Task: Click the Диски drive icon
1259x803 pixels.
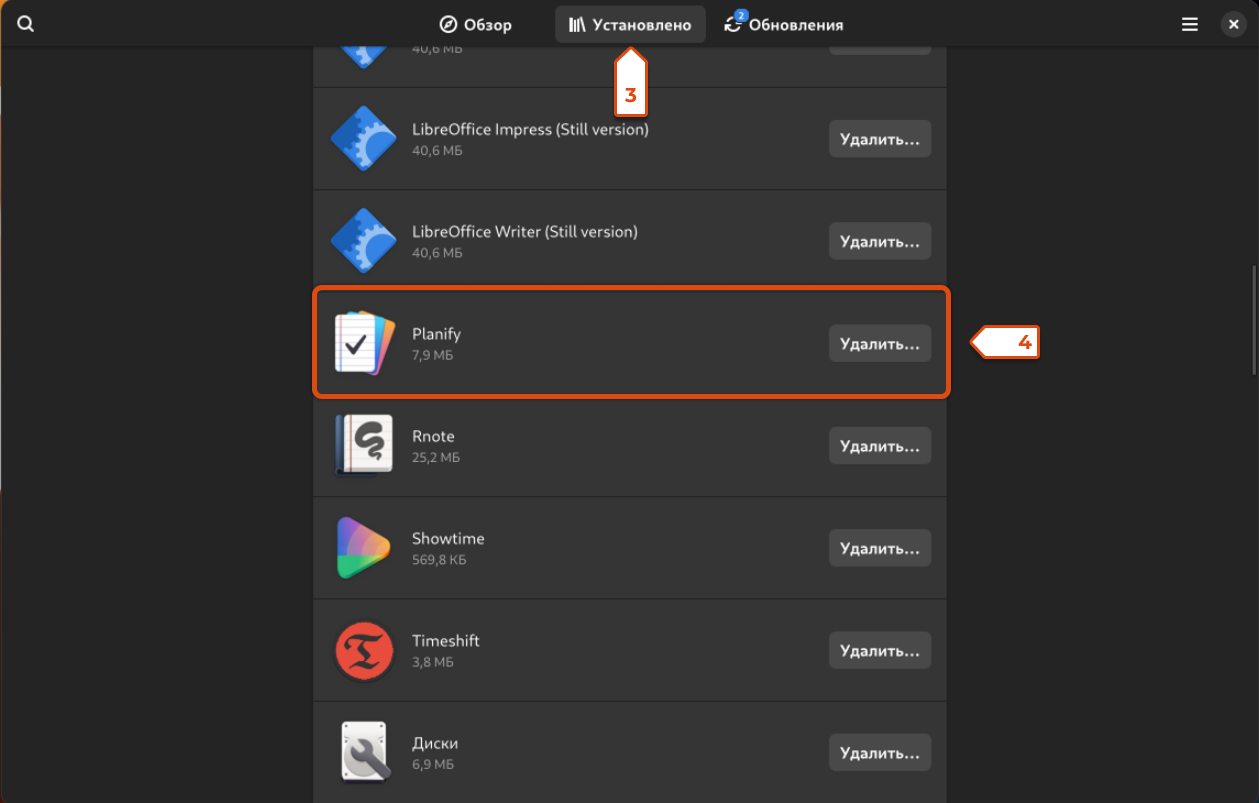Action: pos(364,752)
